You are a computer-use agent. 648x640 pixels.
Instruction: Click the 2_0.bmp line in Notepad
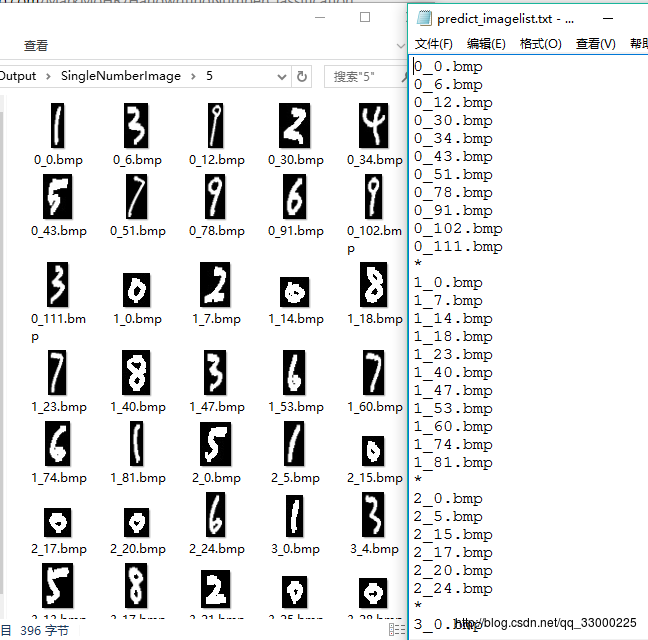pos(448,499)
